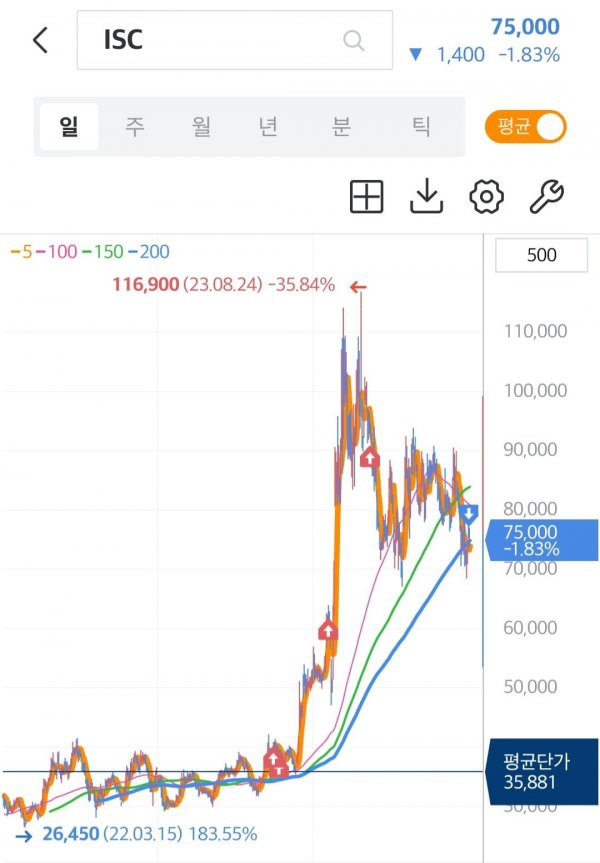Edit the 500 candle count box
The image size is (600, 863).
tap(542, 255)
